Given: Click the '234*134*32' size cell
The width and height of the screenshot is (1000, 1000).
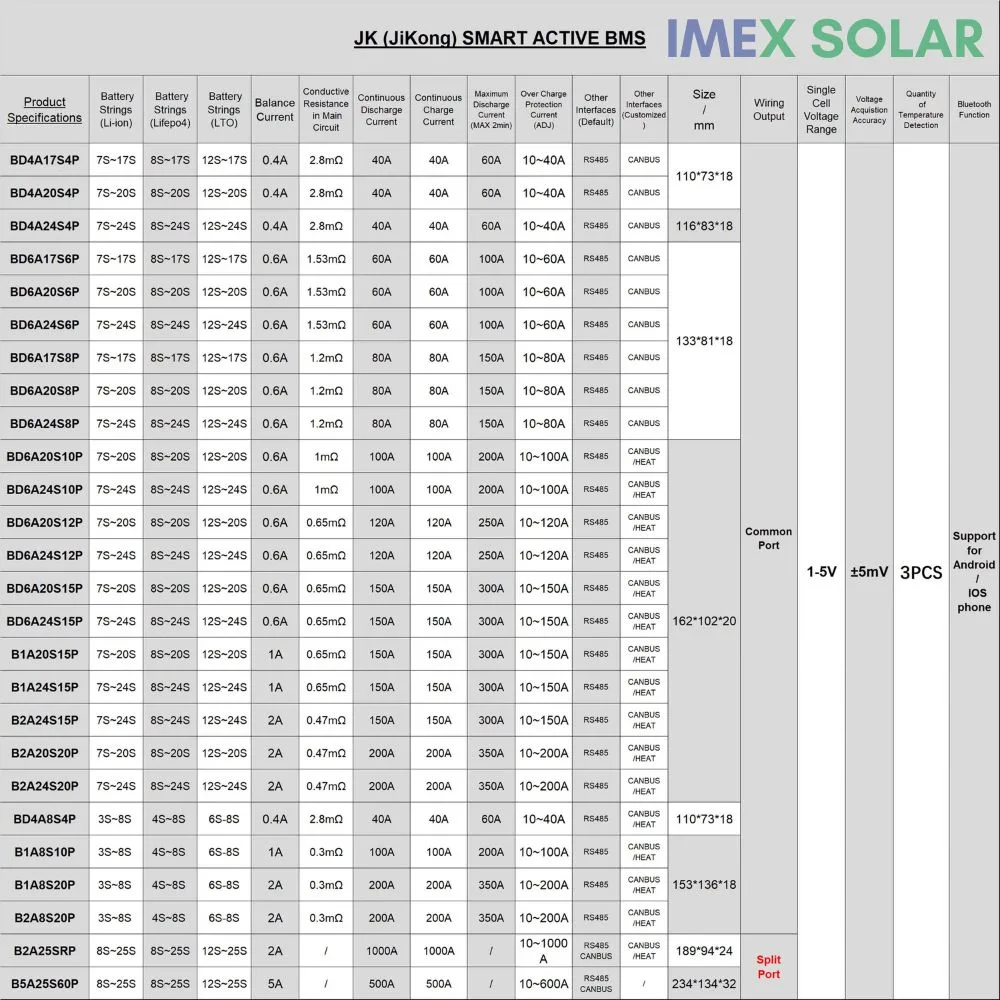Looking at the screenshot, I should click(704, 984).
